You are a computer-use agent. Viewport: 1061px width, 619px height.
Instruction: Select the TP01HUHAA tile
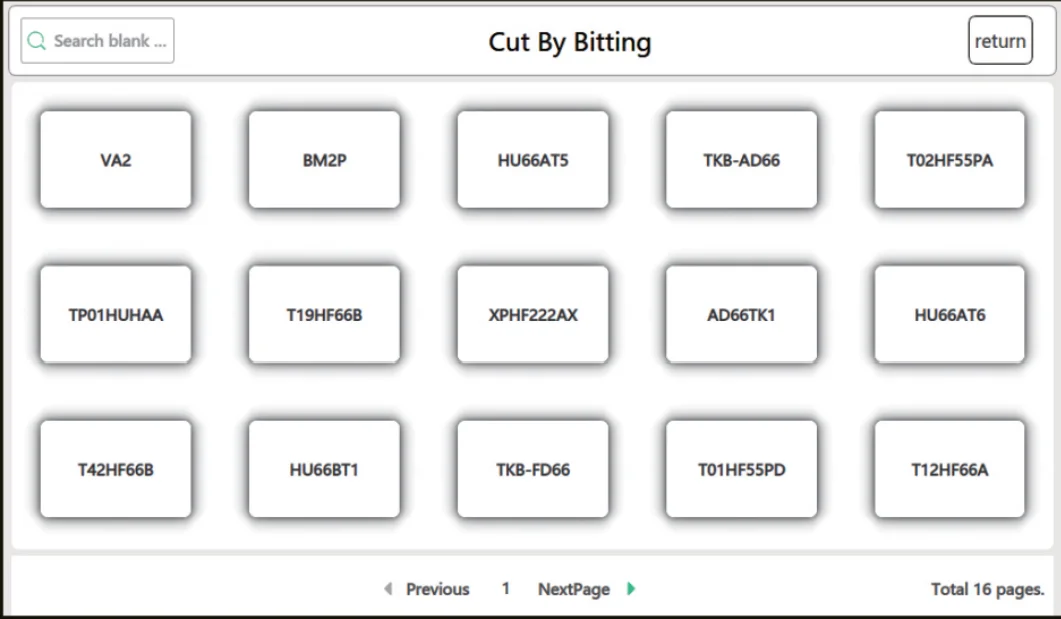[116, 315]
